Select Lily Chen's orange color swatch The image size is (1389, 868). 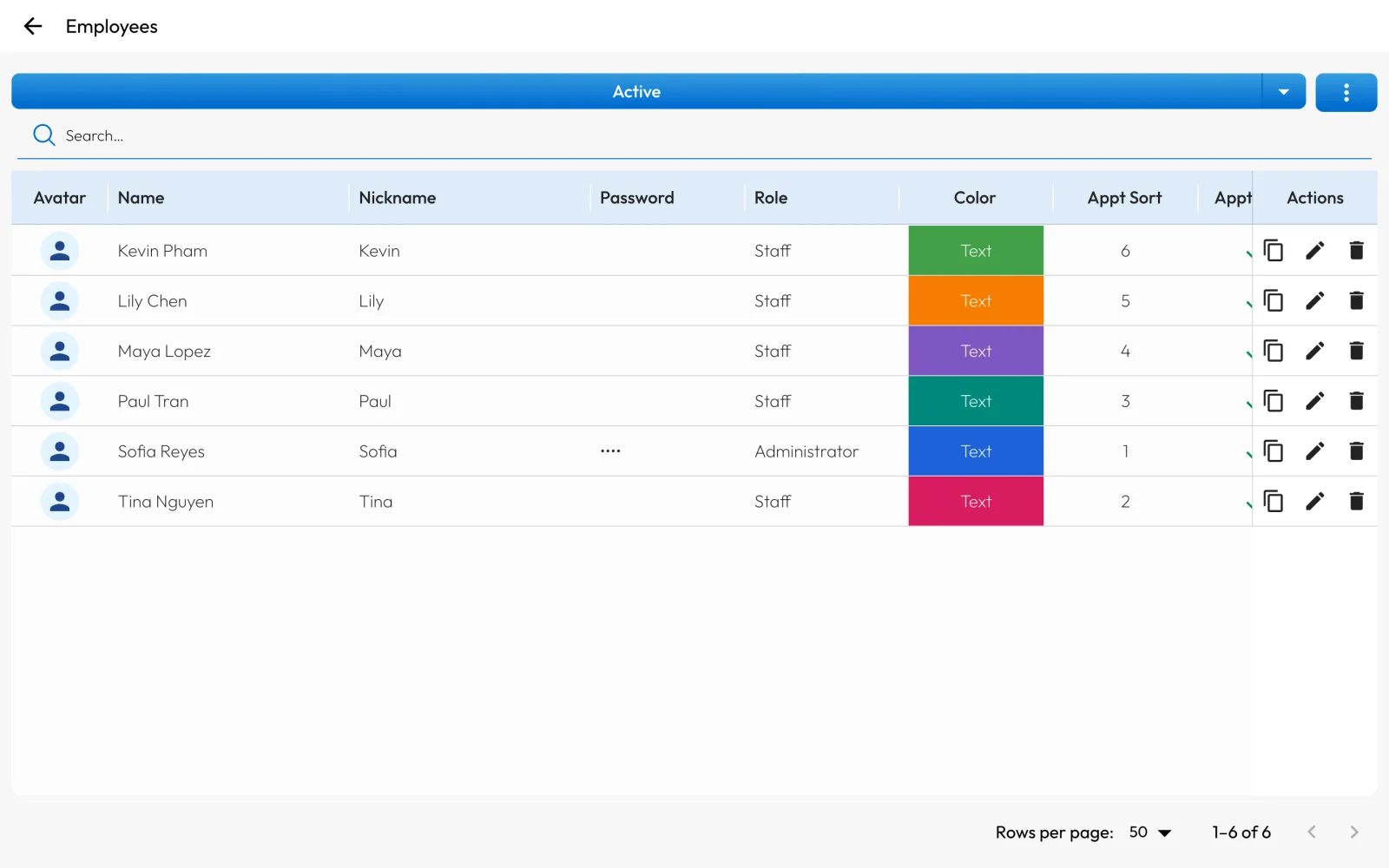(976, 301)
